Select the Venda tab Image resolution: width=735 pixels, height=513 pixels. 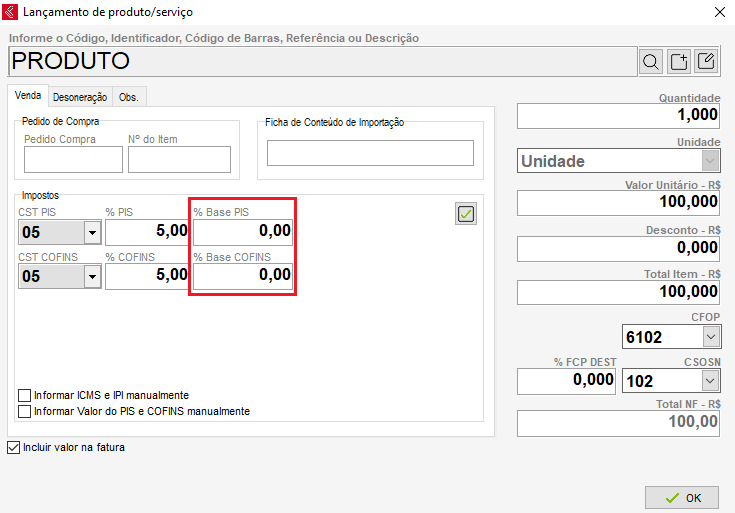click(x=28, y=96)
